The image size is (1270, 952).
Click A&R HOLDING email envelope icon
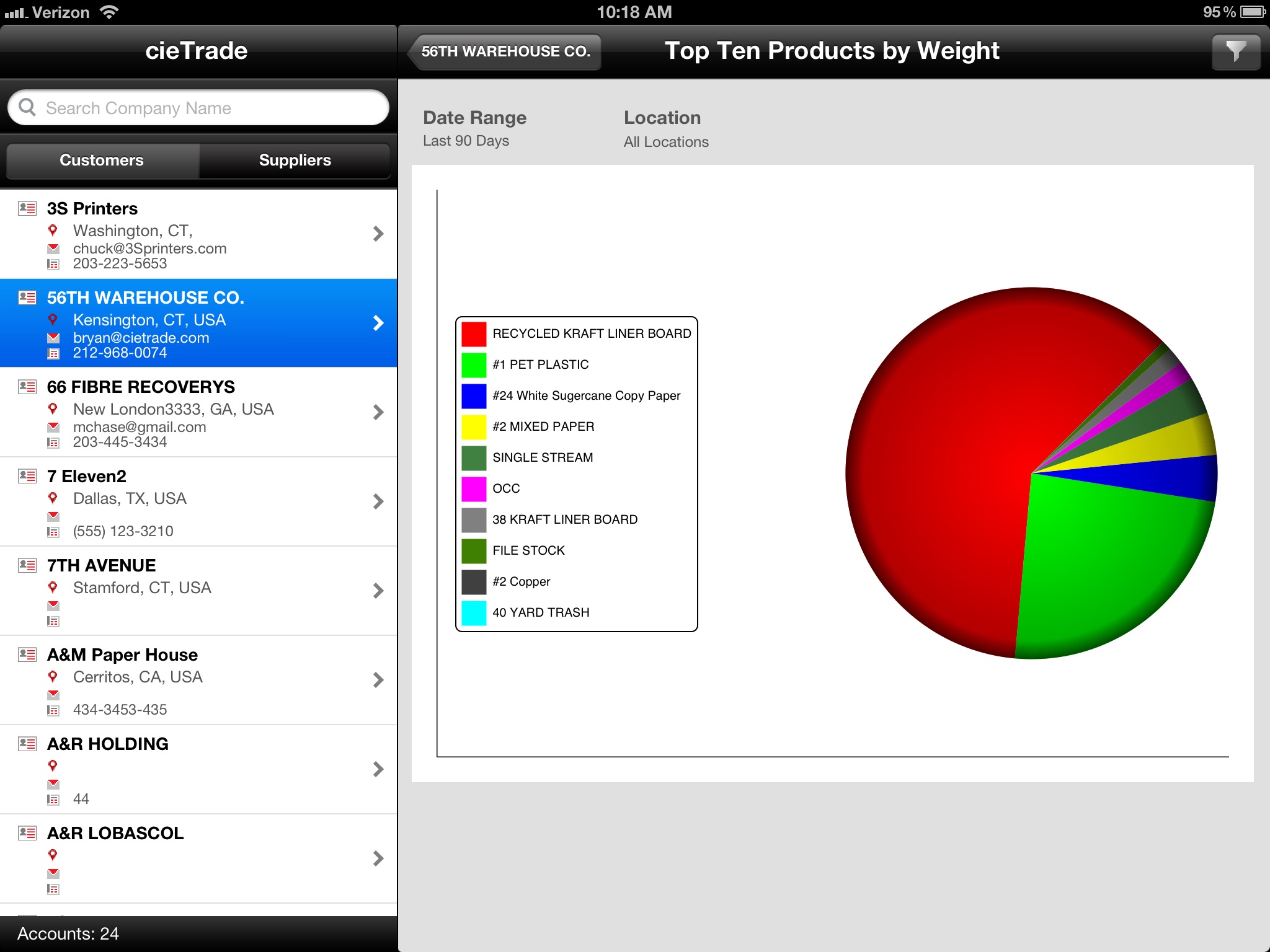pos(53,784)
